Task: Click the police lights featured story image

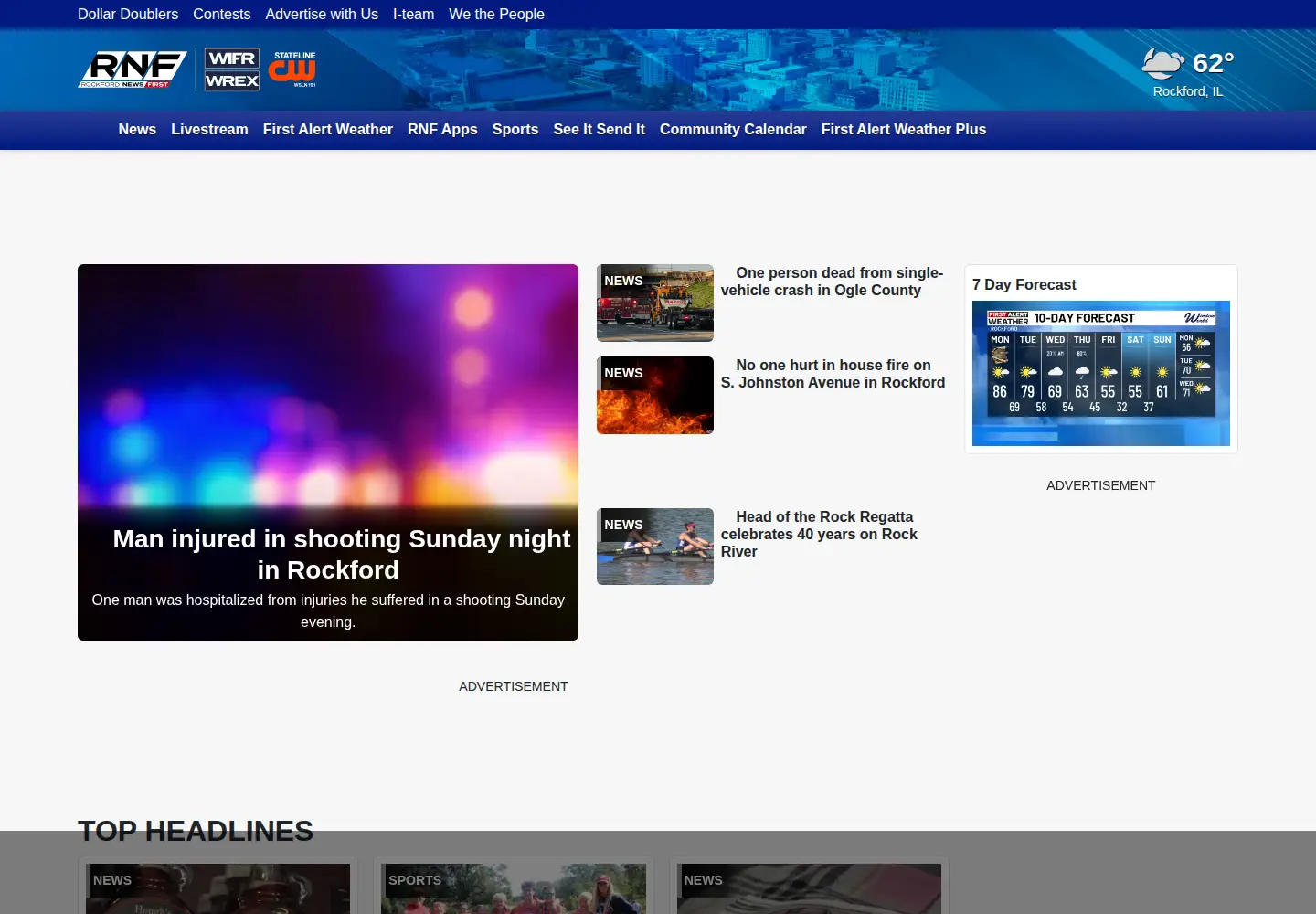Action: [328, 384]
